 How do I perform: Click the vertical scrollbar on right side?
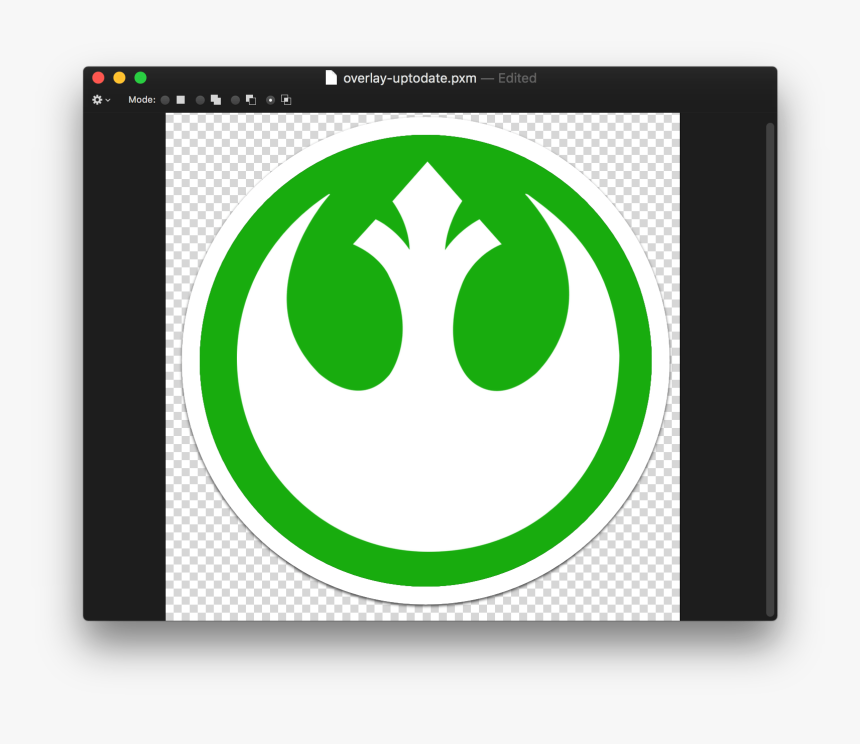pos(770,370)
